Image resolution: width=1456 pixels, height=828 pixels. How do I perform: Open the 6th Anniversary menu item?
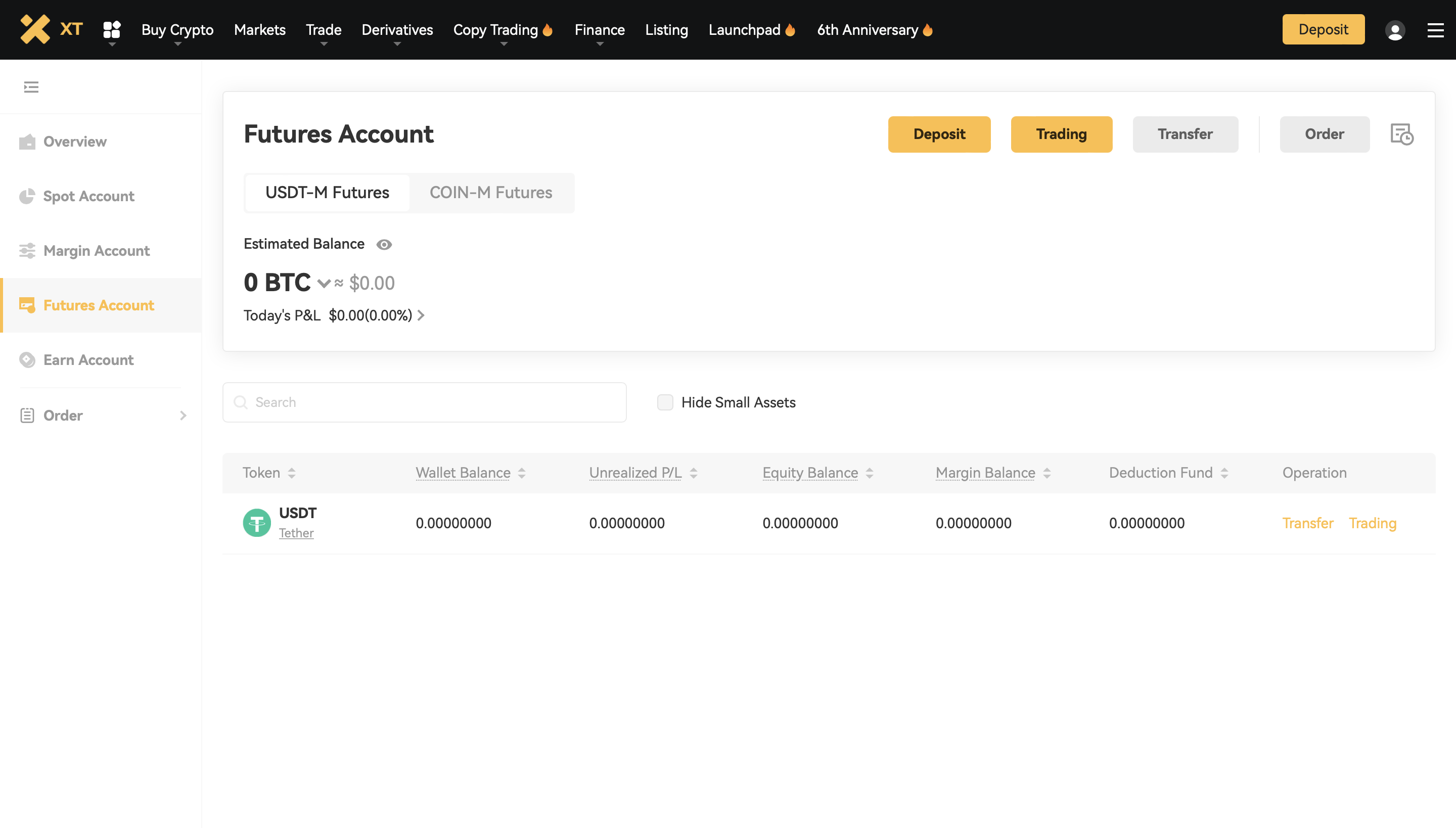click(875, 29)
